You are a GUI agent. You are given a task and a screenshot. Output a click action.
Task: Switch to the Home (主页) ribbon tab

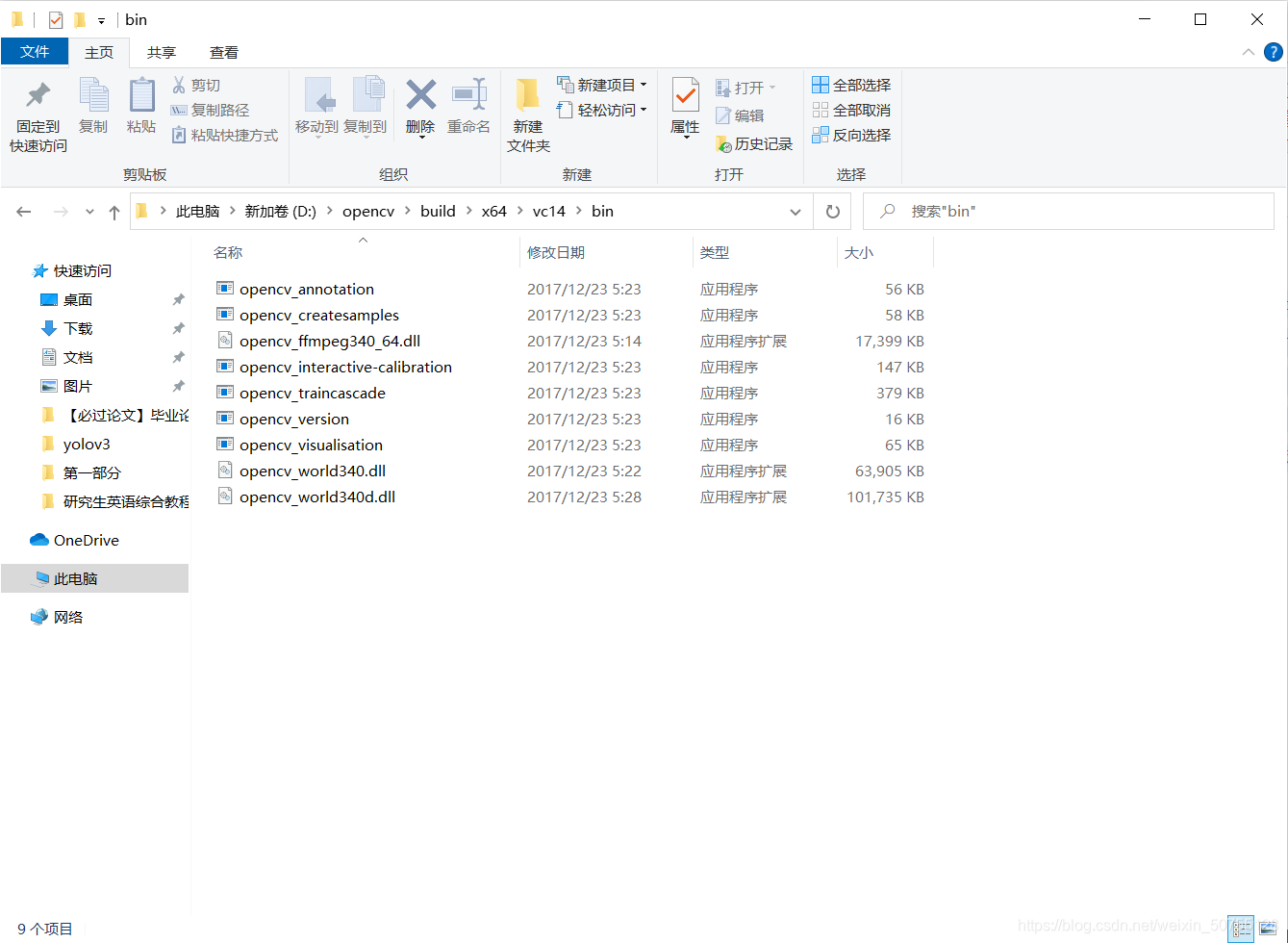point(99,53)
